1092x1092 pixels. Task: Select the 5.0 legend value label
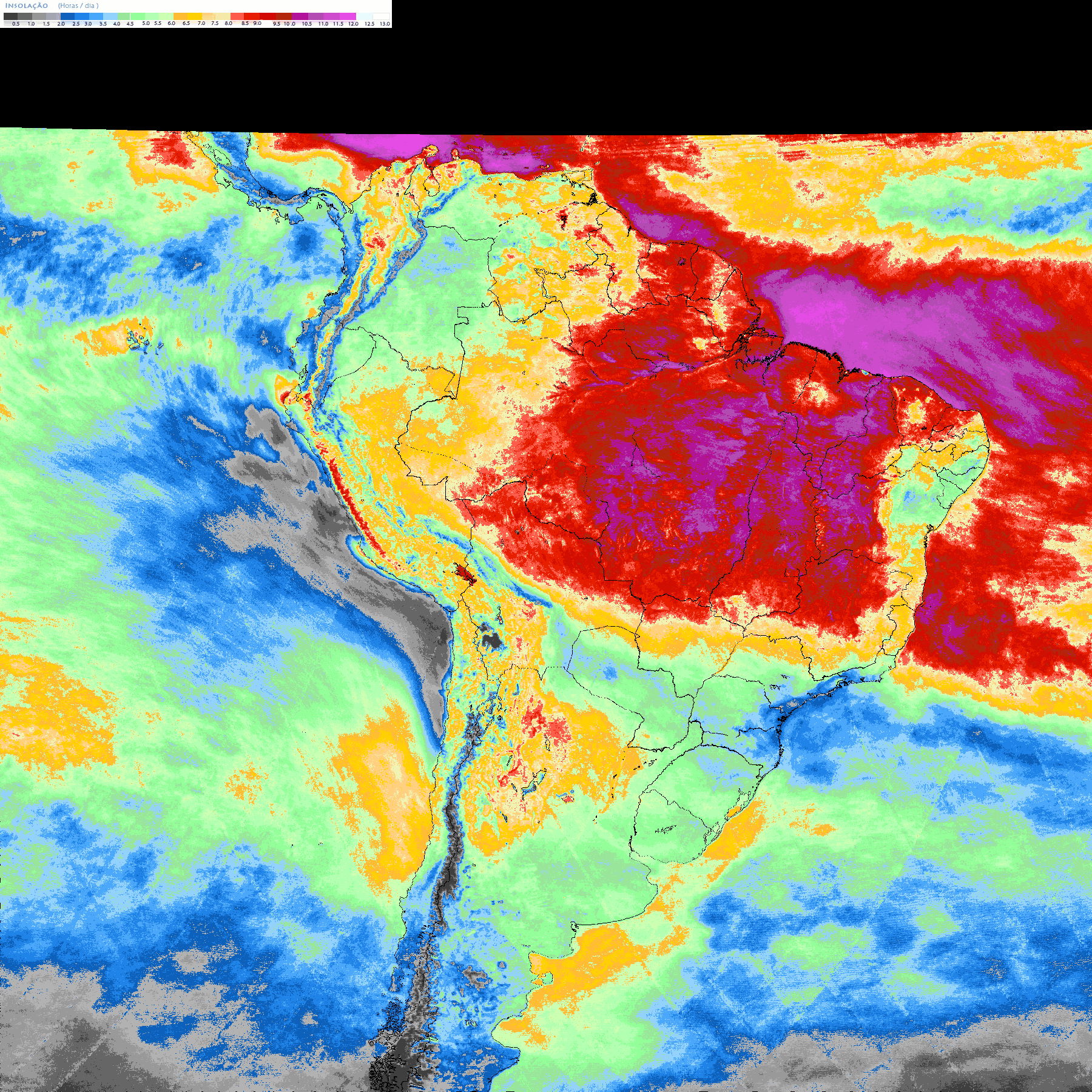(146, 23)
